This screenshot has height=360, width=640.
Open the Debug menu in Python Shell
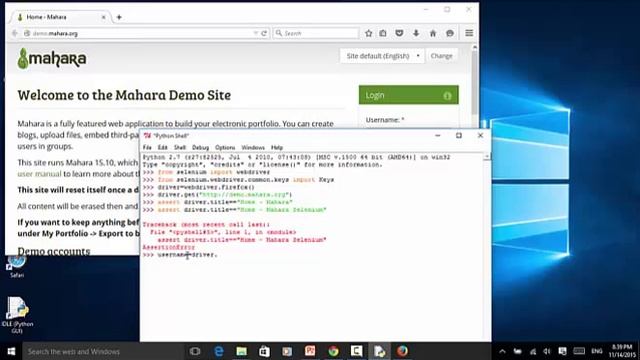point(200,147)
